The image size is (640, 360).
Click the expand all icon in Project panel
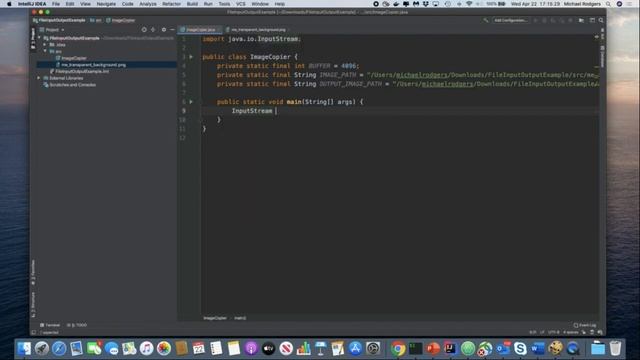[153, 30]
